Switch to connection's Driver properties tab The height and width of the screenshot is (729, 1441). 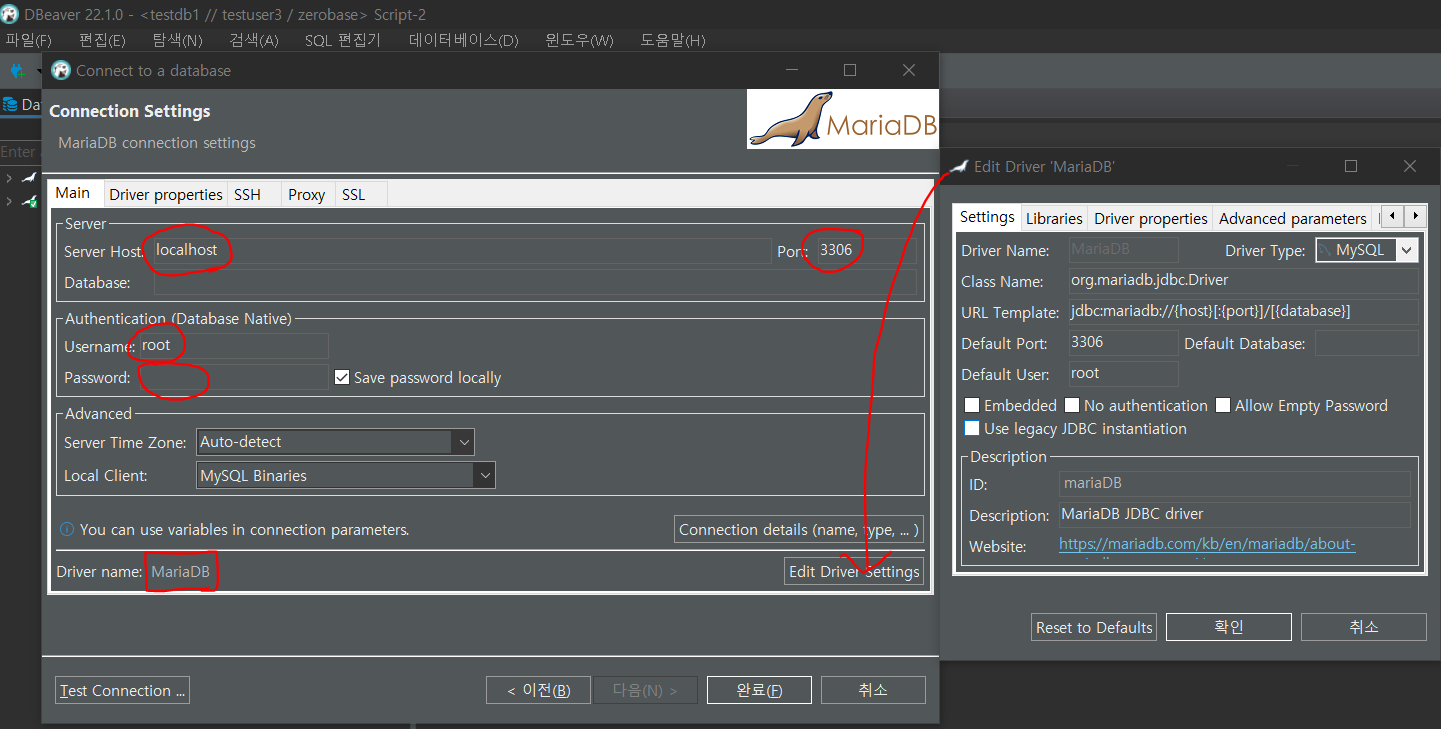click(x=166, y=194)
